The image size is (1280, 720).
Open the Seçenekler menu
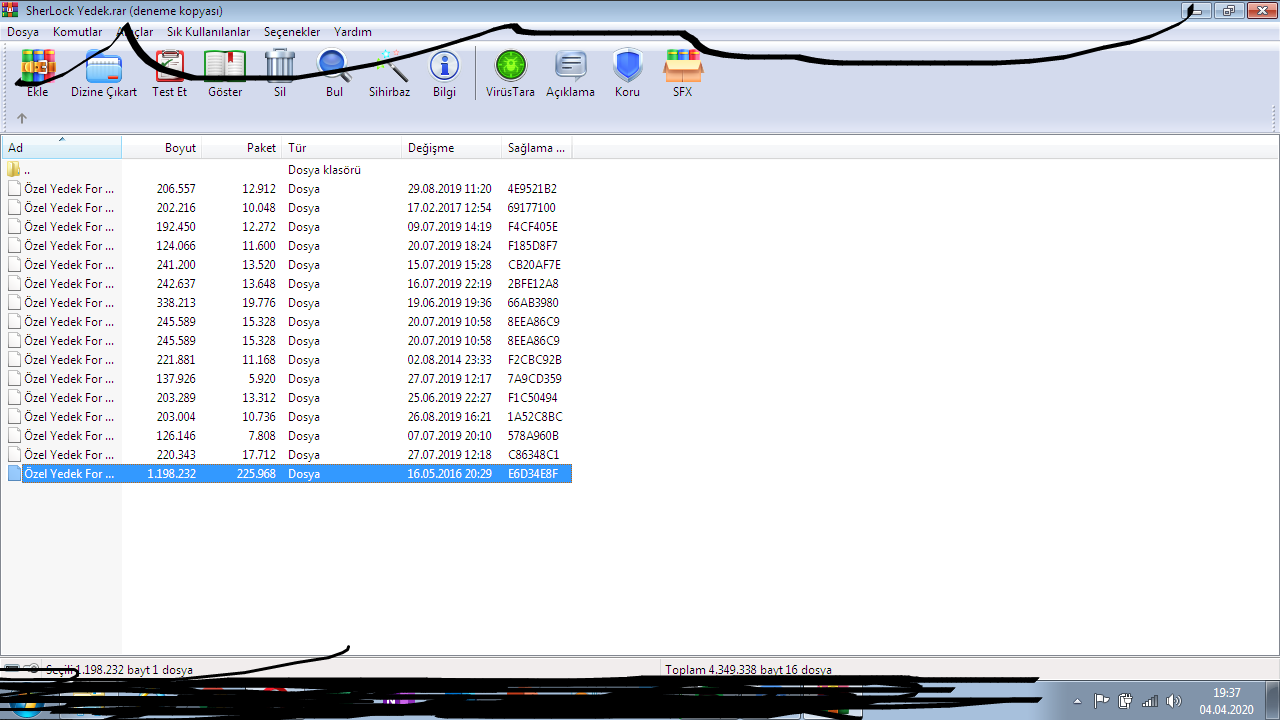coord(292,32)
